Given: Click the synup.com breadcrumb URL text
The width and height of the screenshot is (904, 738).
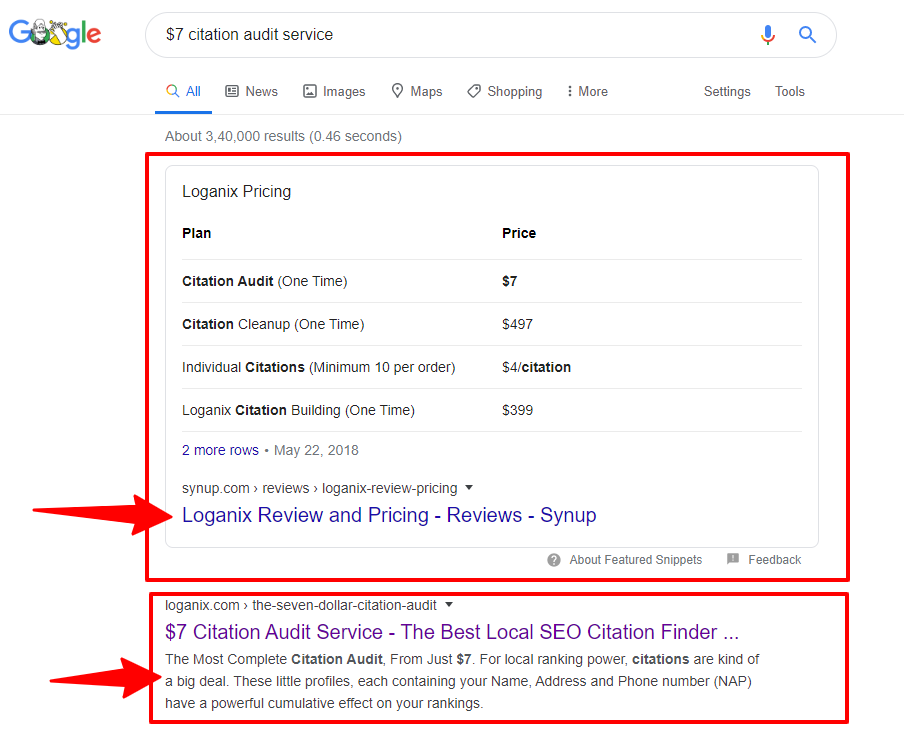Looking at the screenshot, I should pyautogui.click(x=320, y=488).
